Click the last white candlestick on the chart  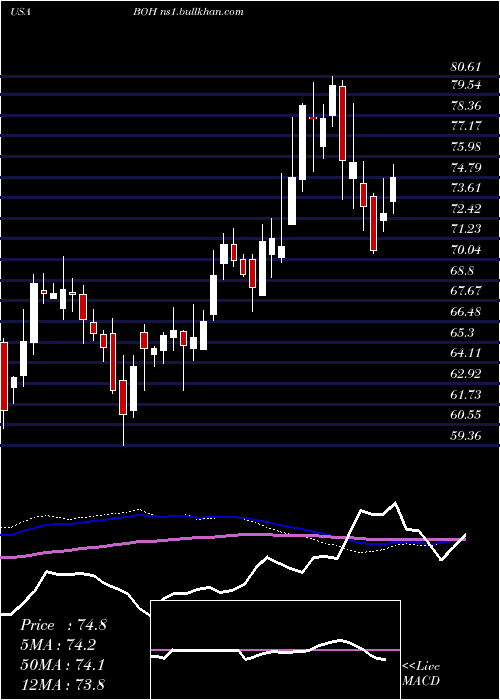(393, 189)
